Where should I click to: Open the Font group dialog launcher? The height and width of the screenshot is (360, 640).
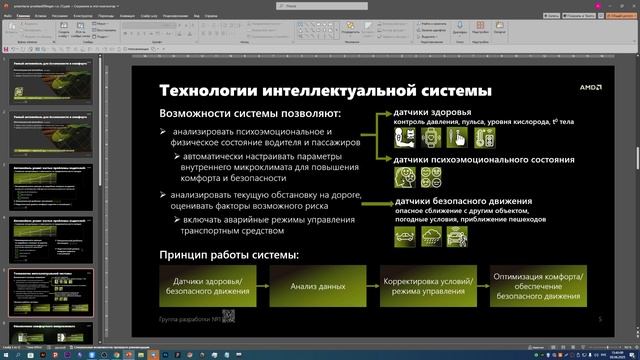(198, 42)
